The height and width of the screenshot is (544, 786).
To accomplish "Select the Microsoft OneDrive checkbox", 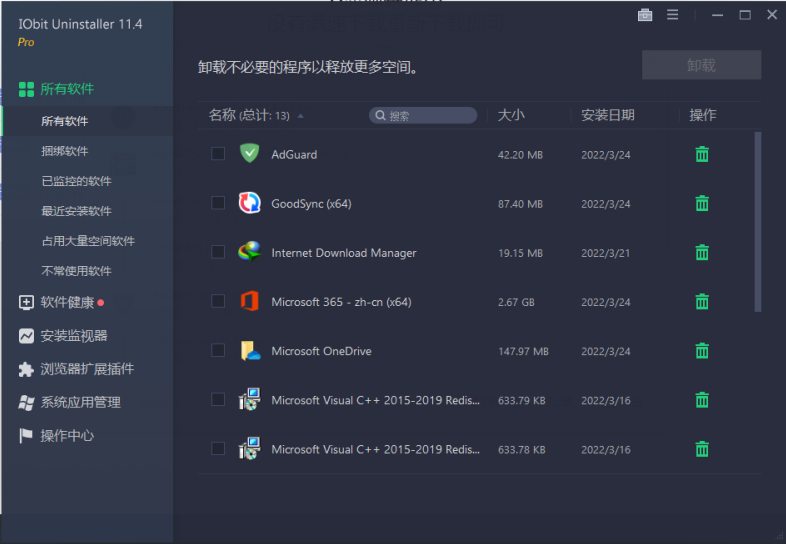I will pyautogui.click(x=218, y=351).
